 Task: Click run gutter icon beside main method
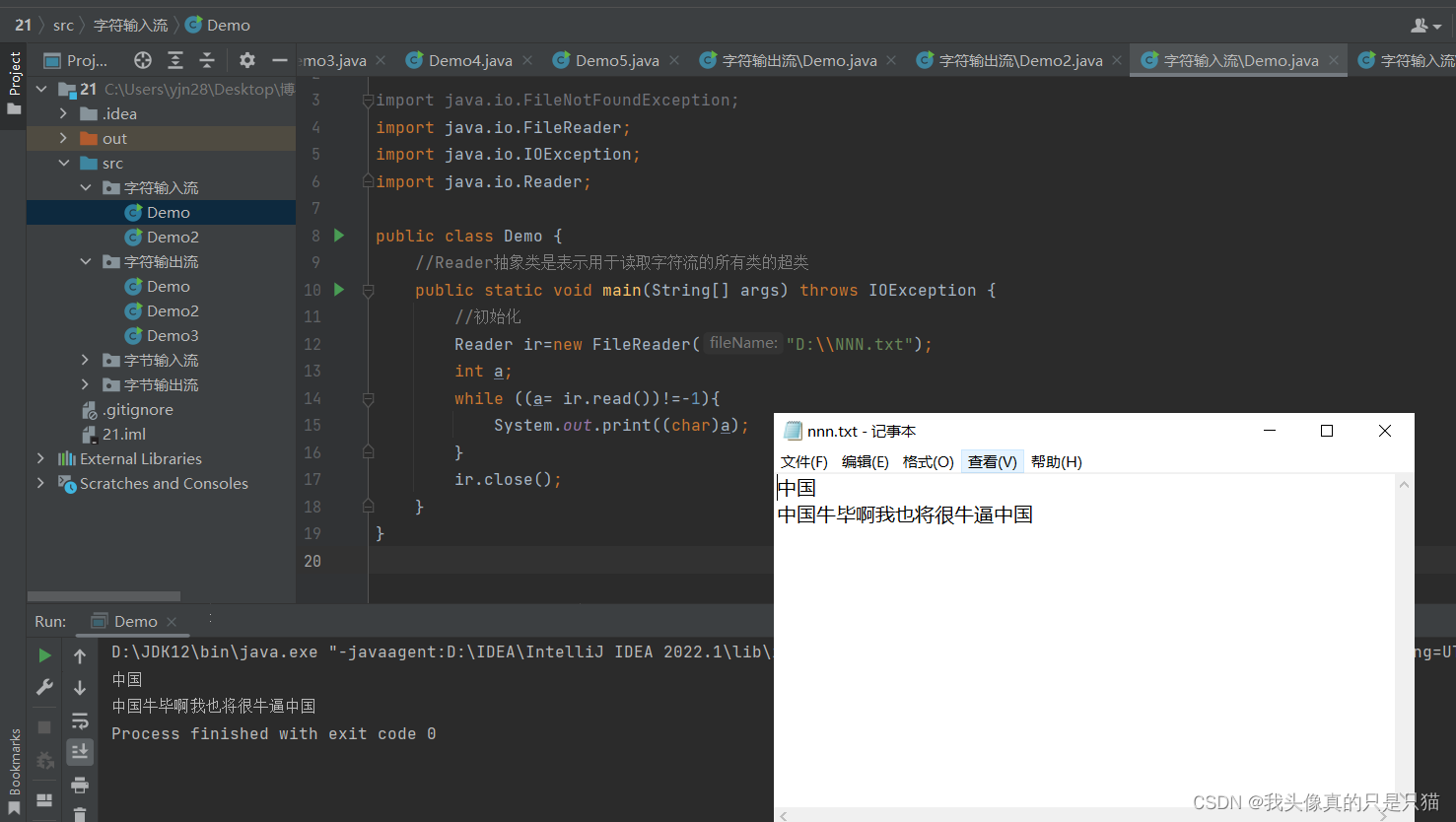339,290
